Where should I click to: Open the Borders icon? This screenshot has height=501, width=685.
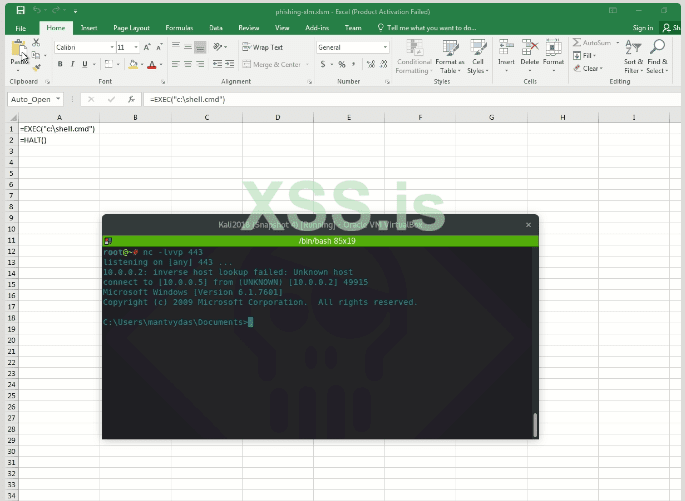[108, 64]
